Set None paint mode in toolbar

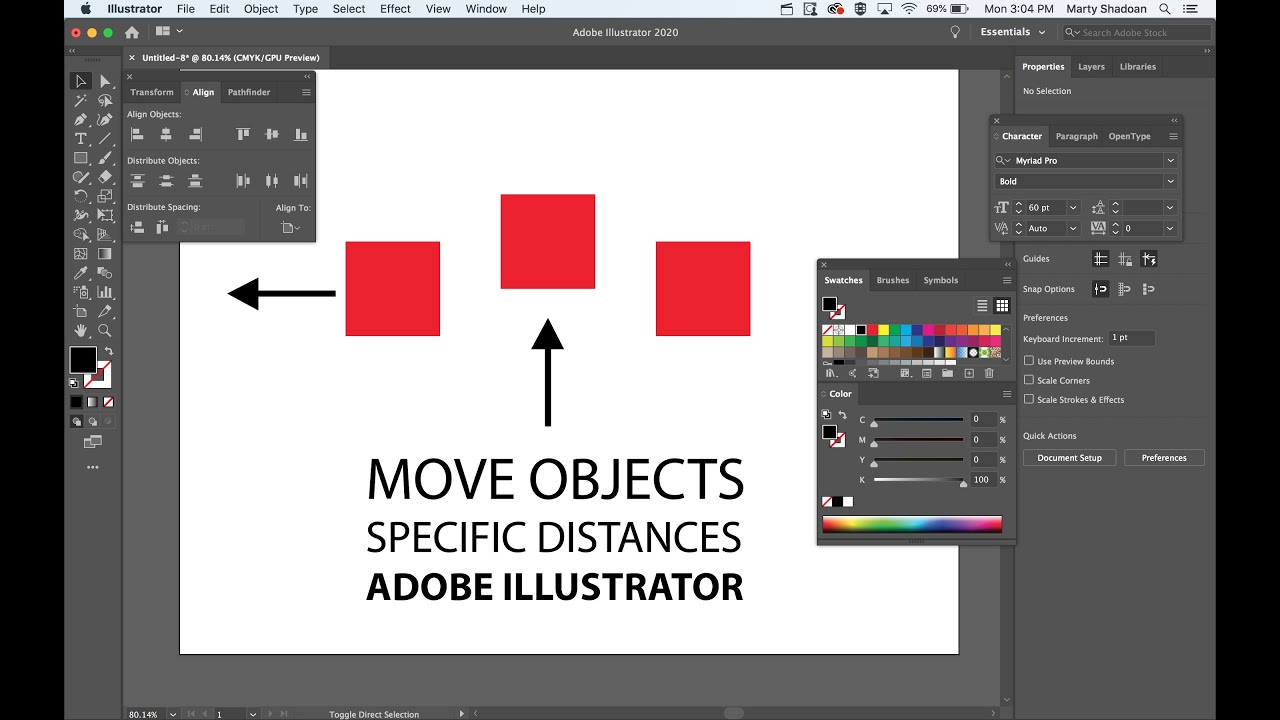(108, 402)
